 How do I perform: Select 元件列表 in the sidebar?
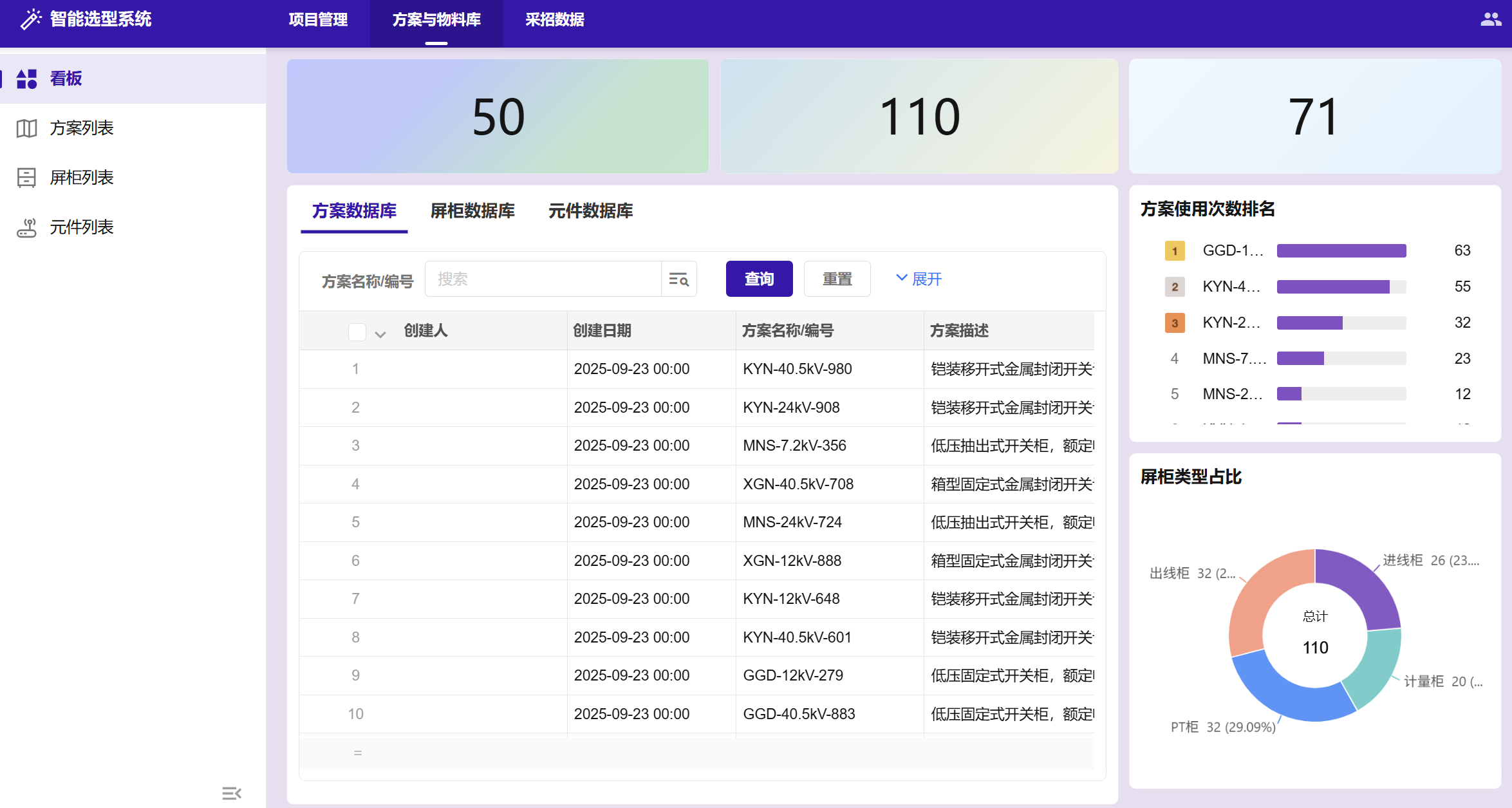[133, 227]
